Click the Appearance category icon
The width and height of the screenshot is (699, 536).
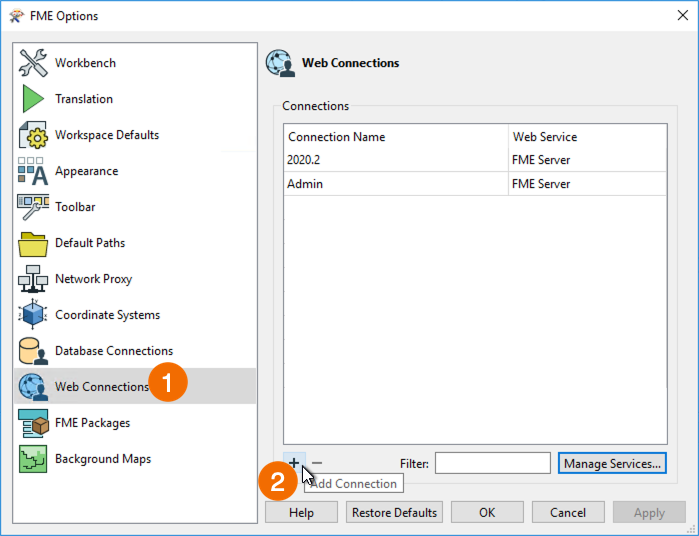33,171
